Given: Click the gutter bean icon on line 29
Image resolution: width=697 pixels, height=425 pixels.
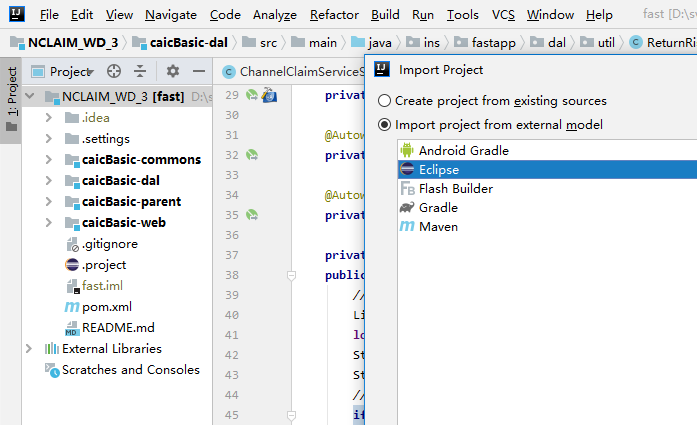Looking at the screenshot, I should [x=252, y=95].
